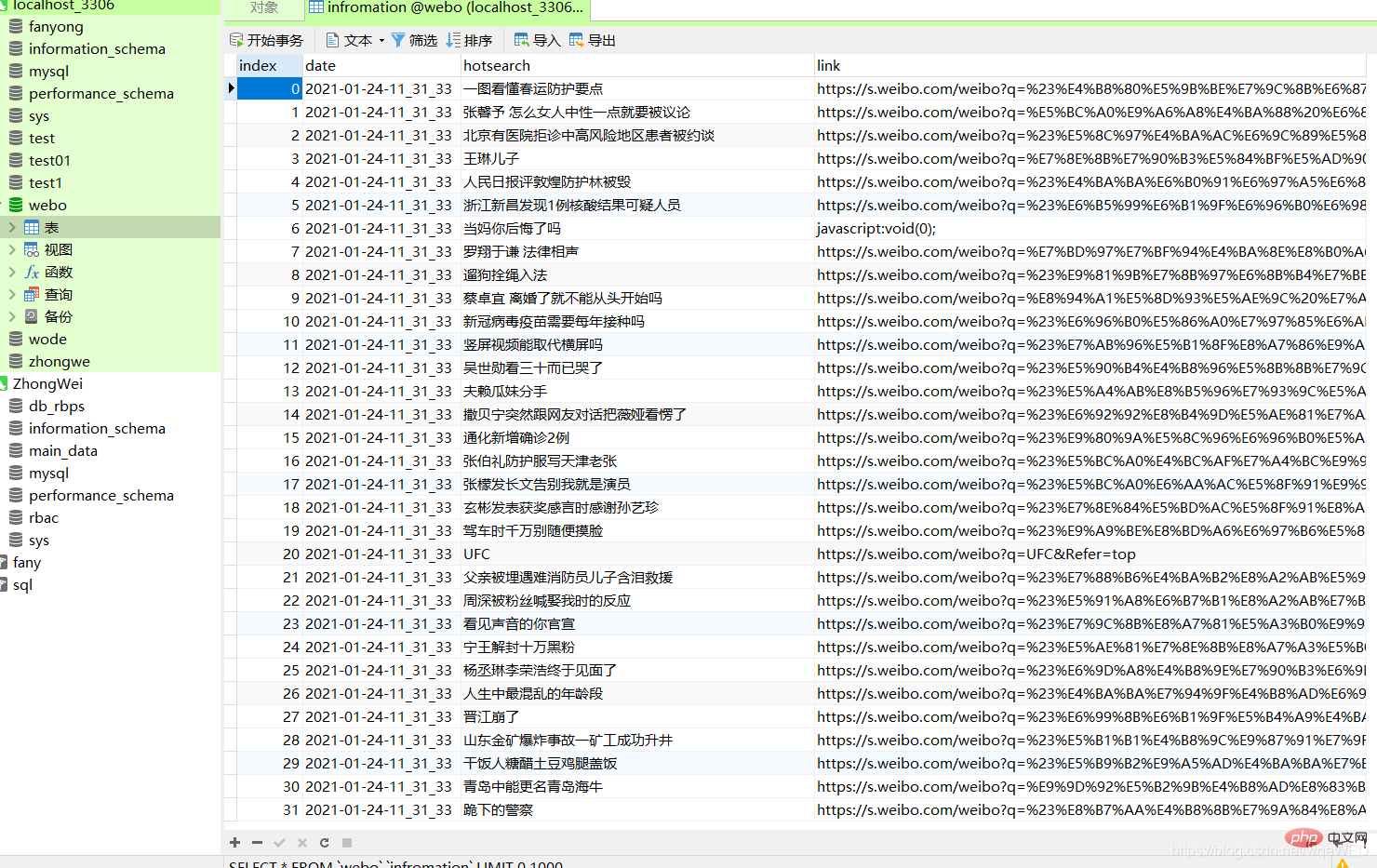This screenshot has height=868, width=1377.
Task: Delete record using the minus button
Action: 257,842
